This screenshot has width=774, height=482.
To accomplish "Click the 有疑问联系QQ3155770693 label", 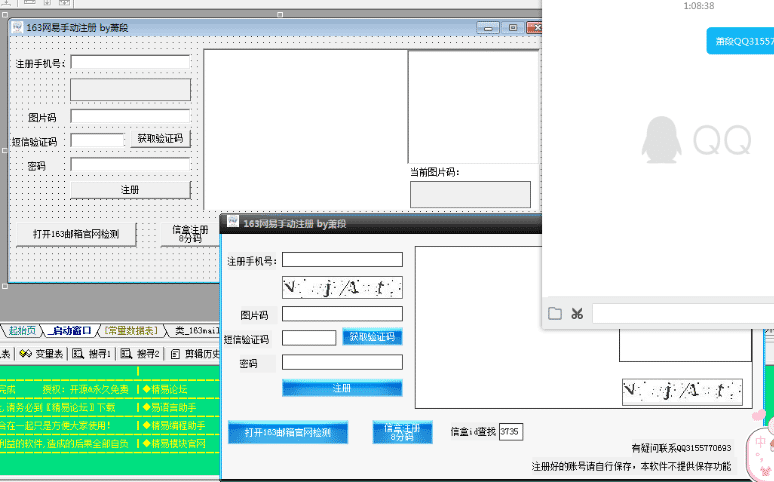I will 682,448.
